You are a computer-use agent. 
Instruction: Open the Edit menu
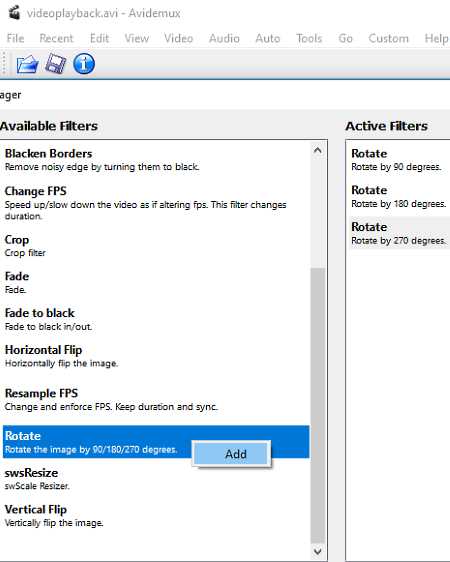click(99, 38)
